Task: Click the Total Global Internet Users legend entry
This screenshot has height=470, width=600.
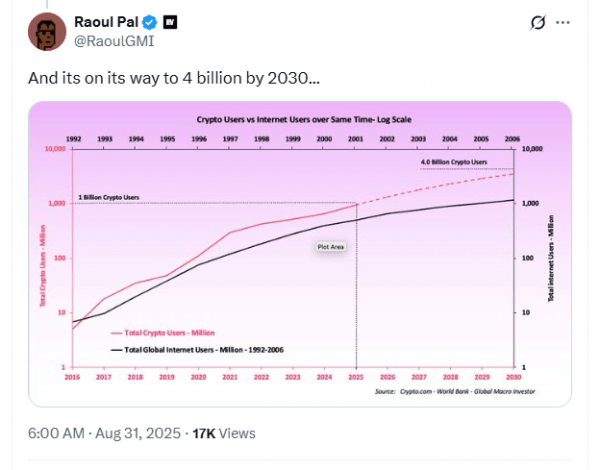Action: pos(197,350)
